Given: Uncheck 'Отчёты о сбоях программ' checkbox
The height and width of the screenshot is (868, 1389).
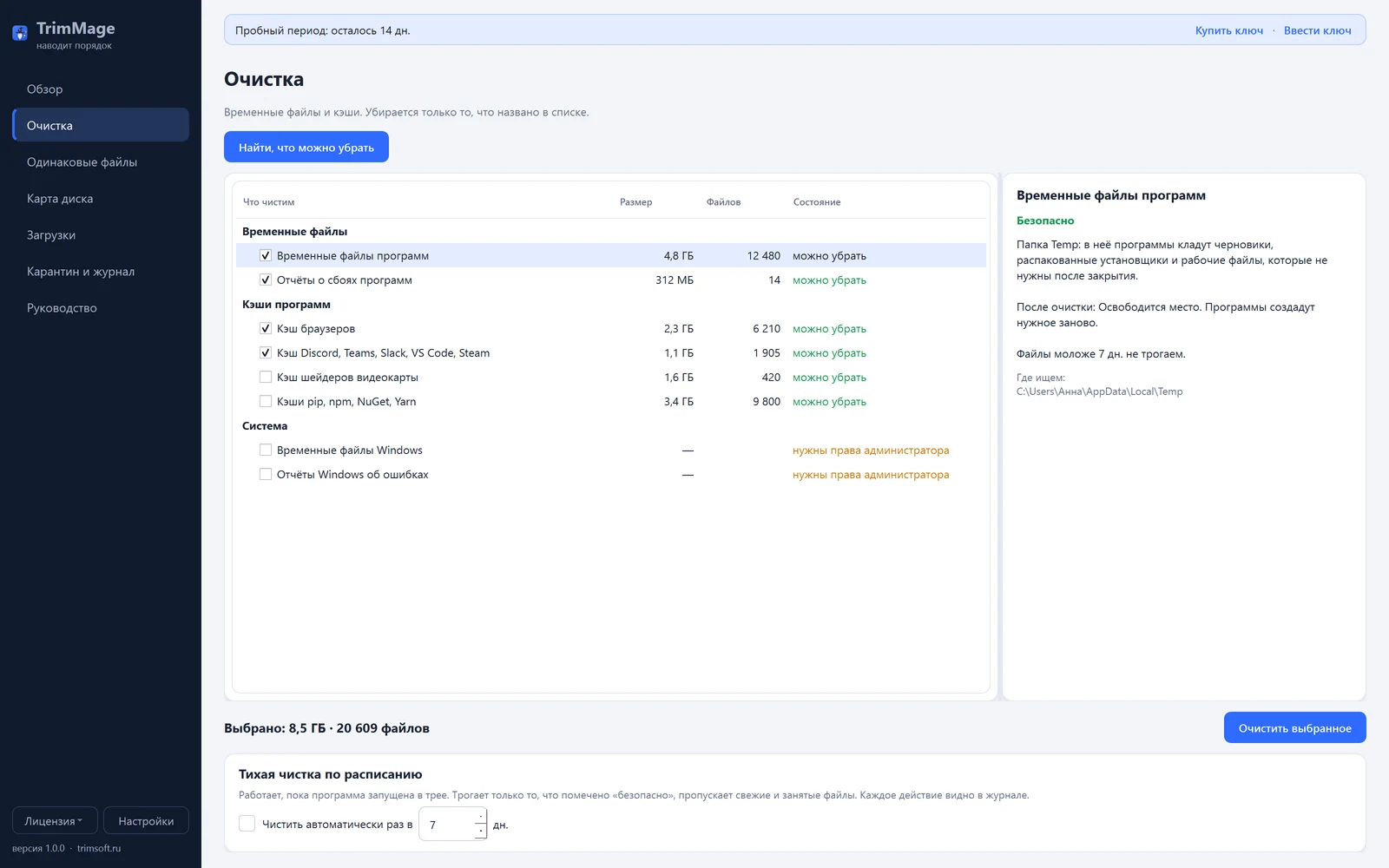Looking at the screenshot, I should tap(266, 280).
